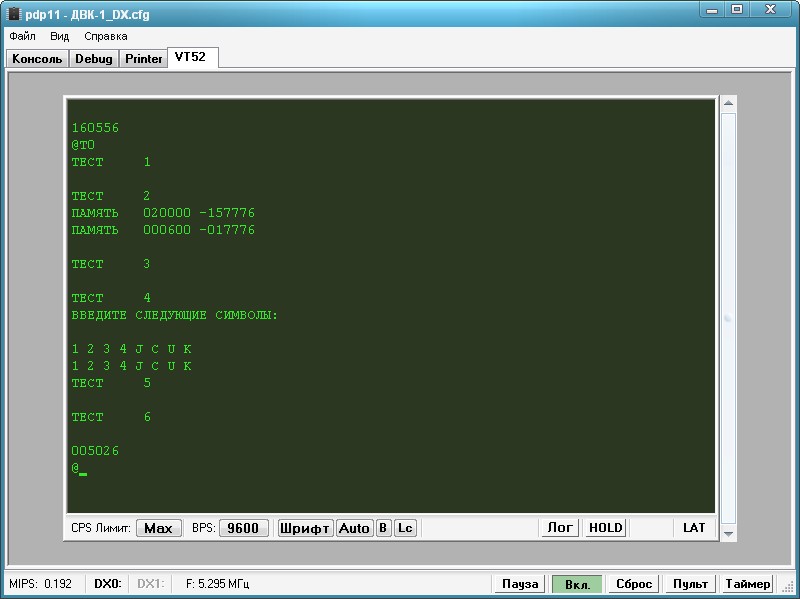This screenshot has width=800, height=599.
Task: Click the terminal scrollbar down arrow
Action: (x=728, y=535)
